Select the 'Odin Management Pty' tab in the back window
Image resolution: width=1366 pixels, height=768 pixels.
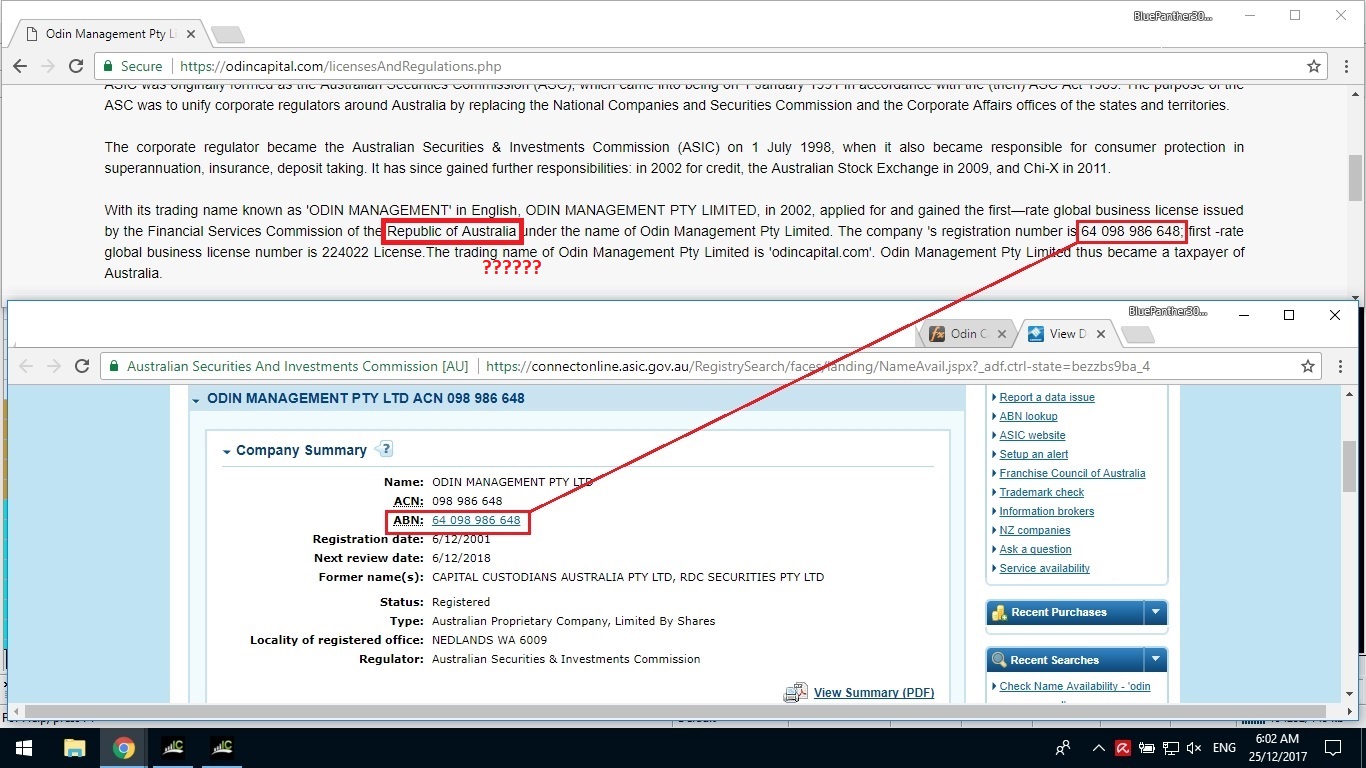coord(110,34)
